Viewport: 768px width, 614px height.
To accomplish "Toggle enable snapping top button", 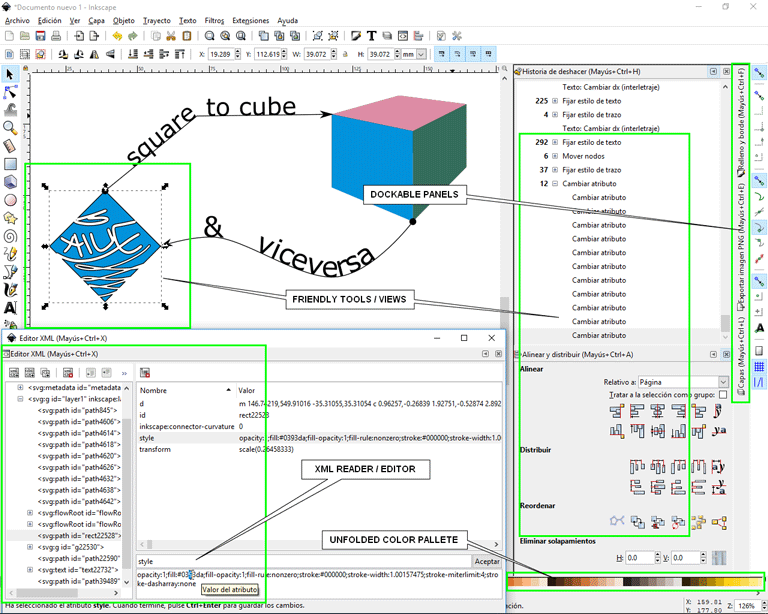I will 759,73.
